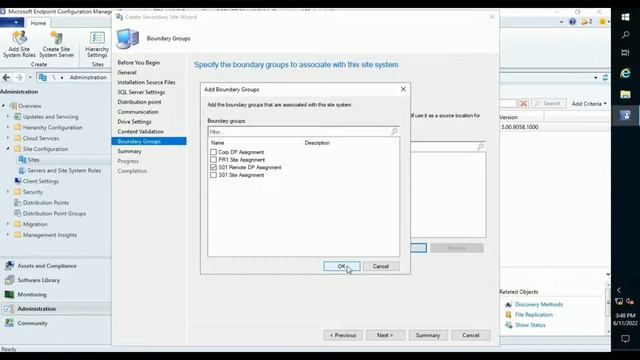This screenshot has height=360, width=640.
Task: Click Next wizard button
Action: tap(385, 335)
